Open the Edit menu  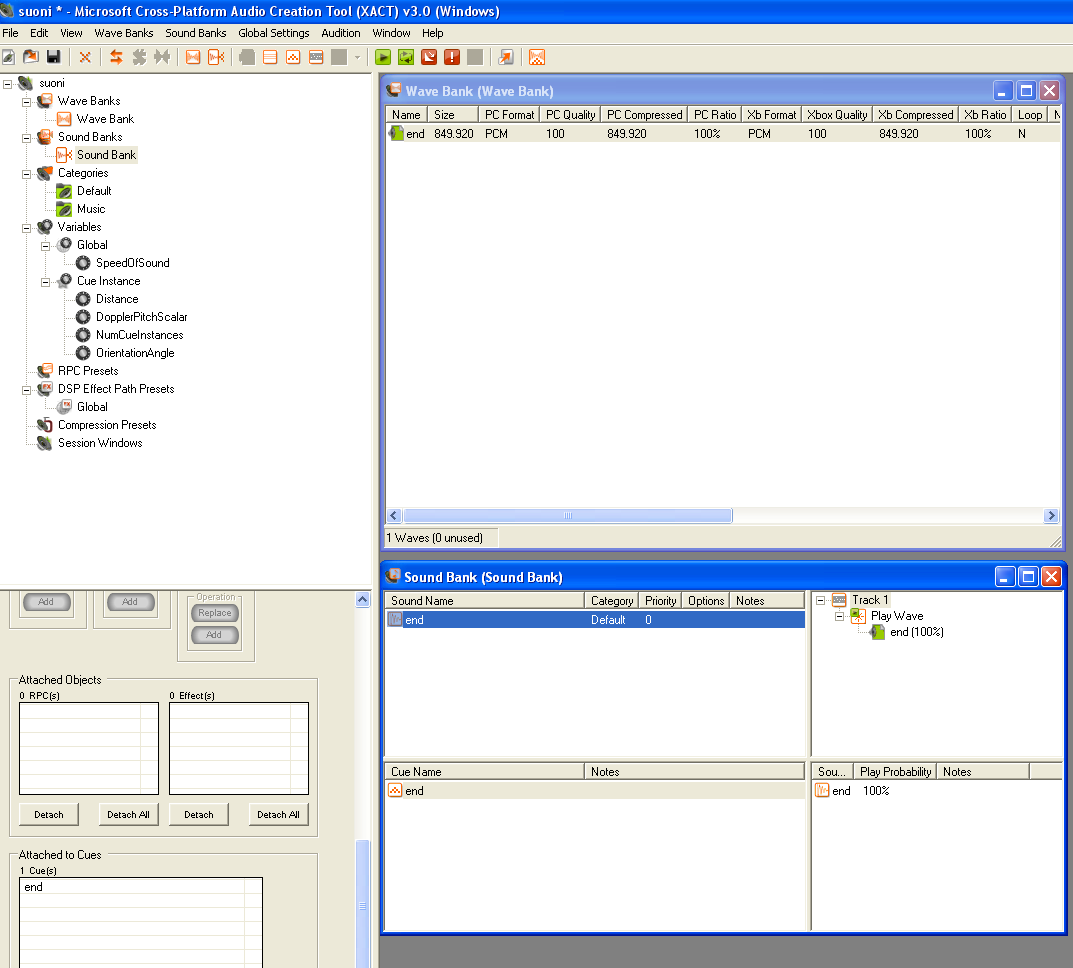[x=39, y=33]
